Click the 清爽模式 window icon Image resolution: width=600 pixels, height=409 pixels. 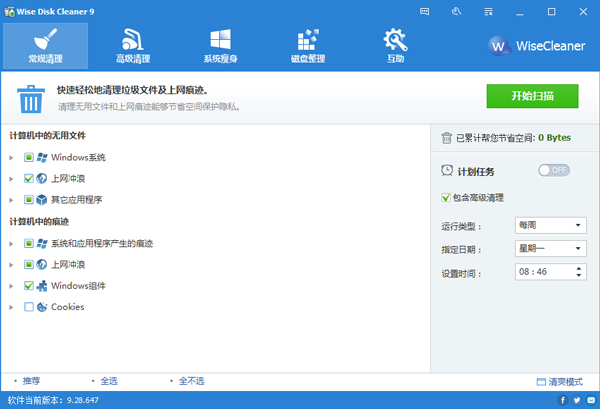pos(541,381)
